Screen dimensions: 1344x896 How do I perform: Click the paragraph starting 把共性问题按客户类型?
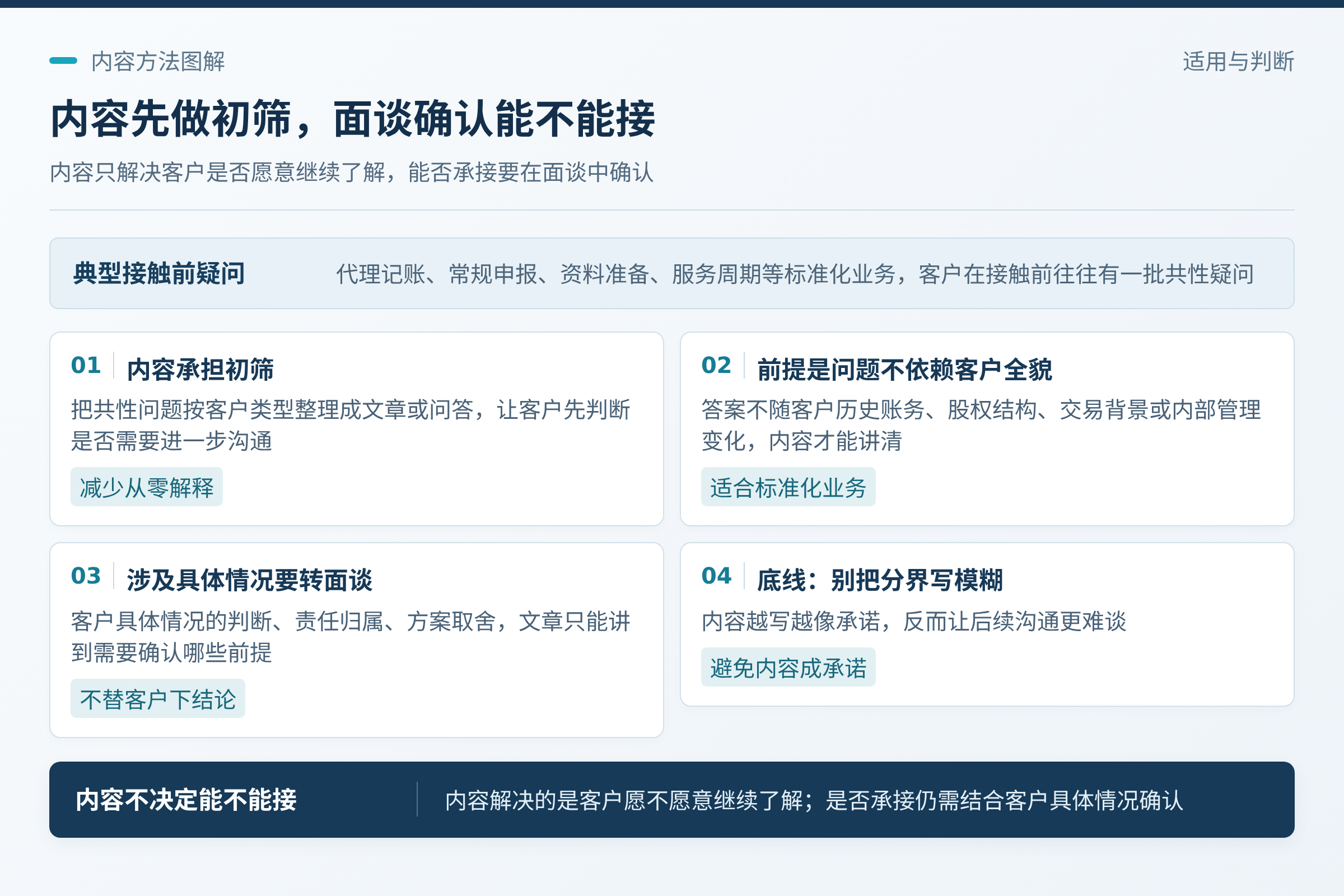tap(351, 425)
